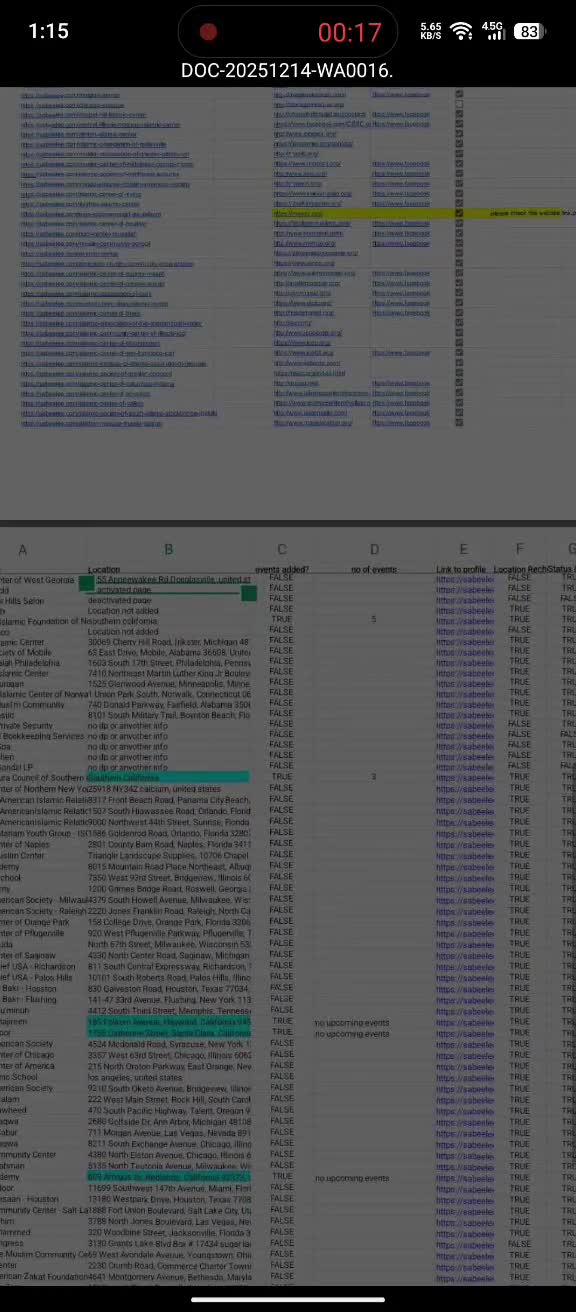This screenshot has width=576, height=1312.
Task: Select the '11699 Southwest 147th Avenue, Miami' cell
Action: (168, 1188)
